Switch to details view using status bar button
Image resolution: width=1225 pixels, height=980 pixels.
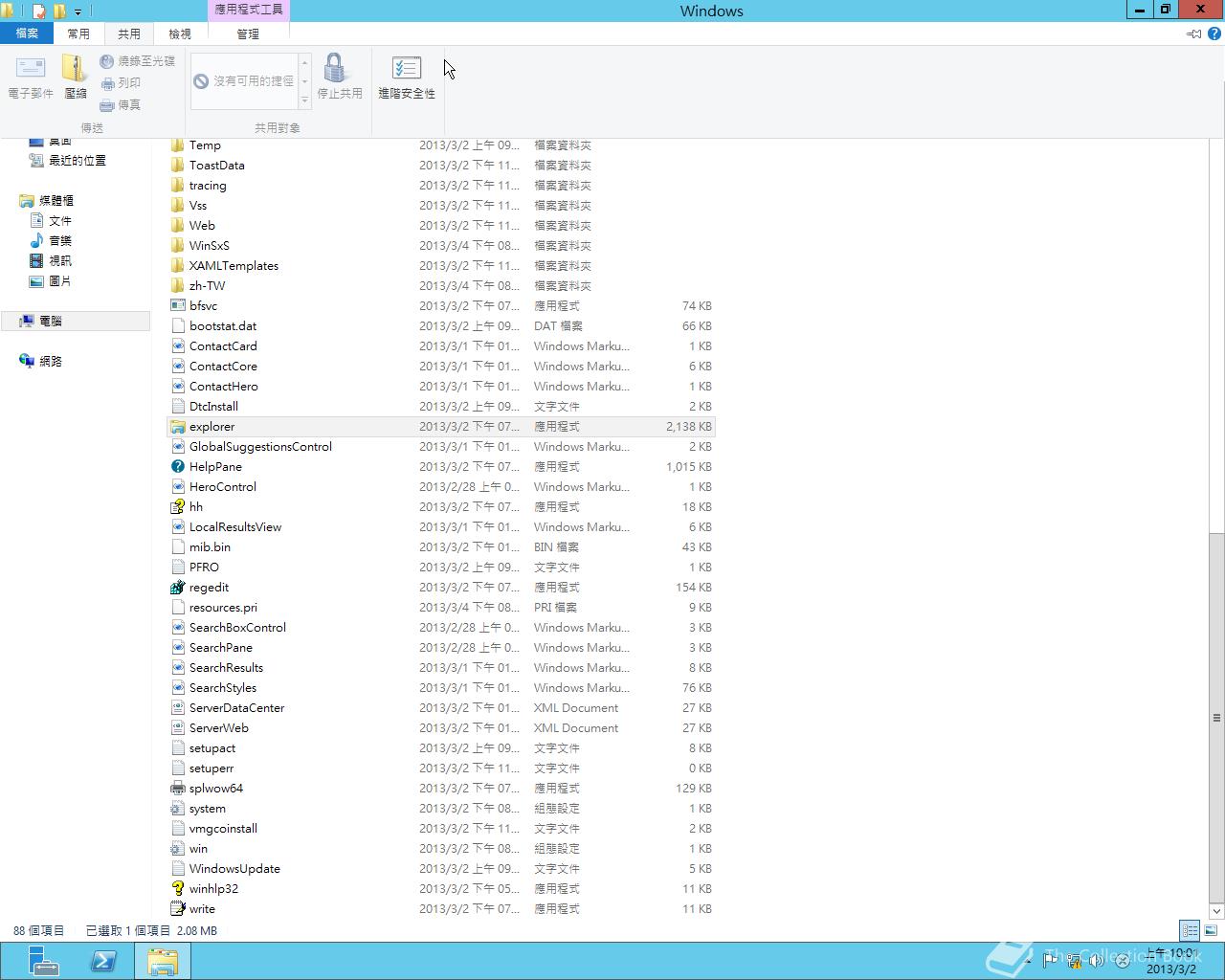click(x=1190, y=930)
